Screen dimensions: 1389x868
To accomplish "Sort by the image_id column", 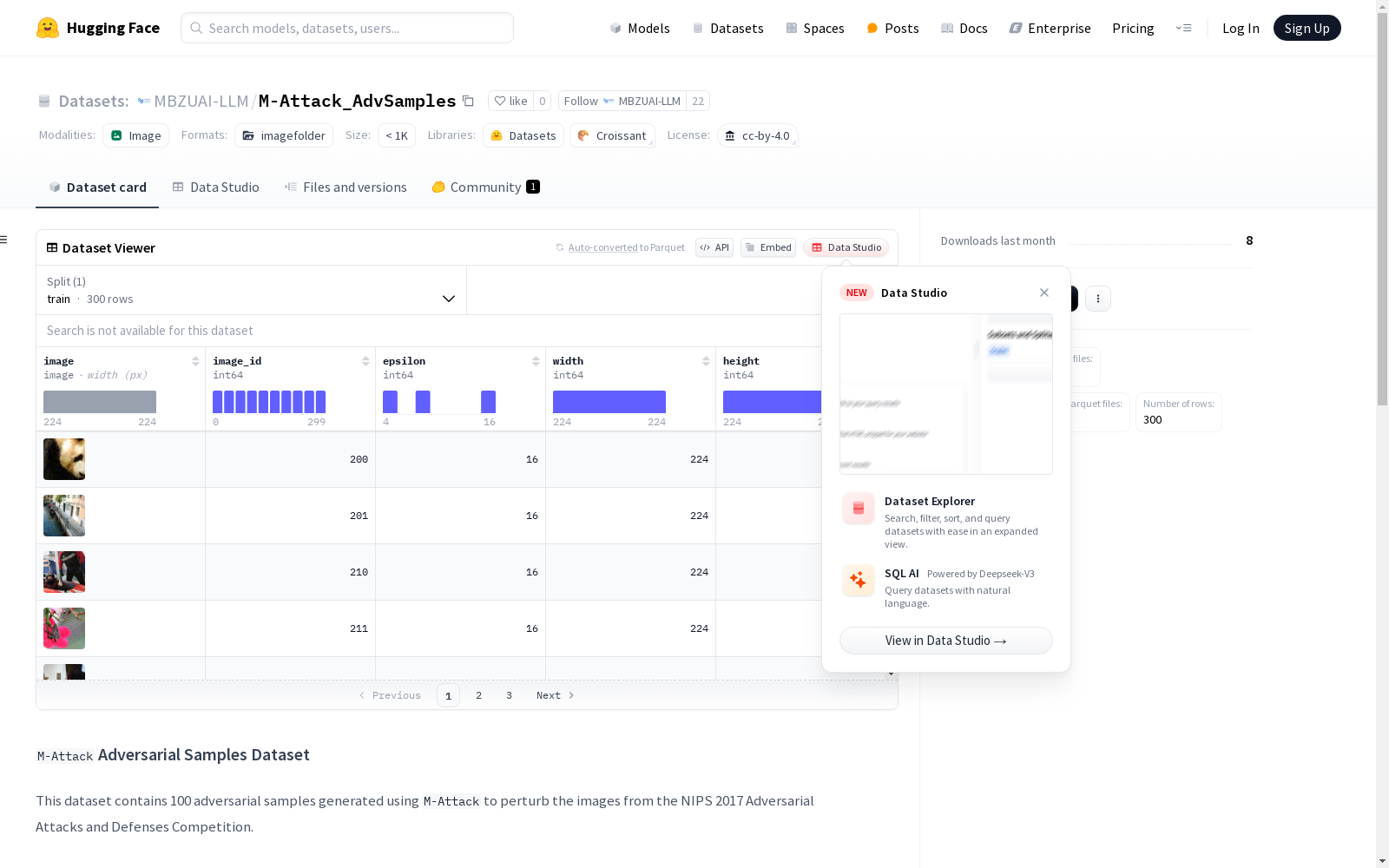I will click(x=365, y=361).
